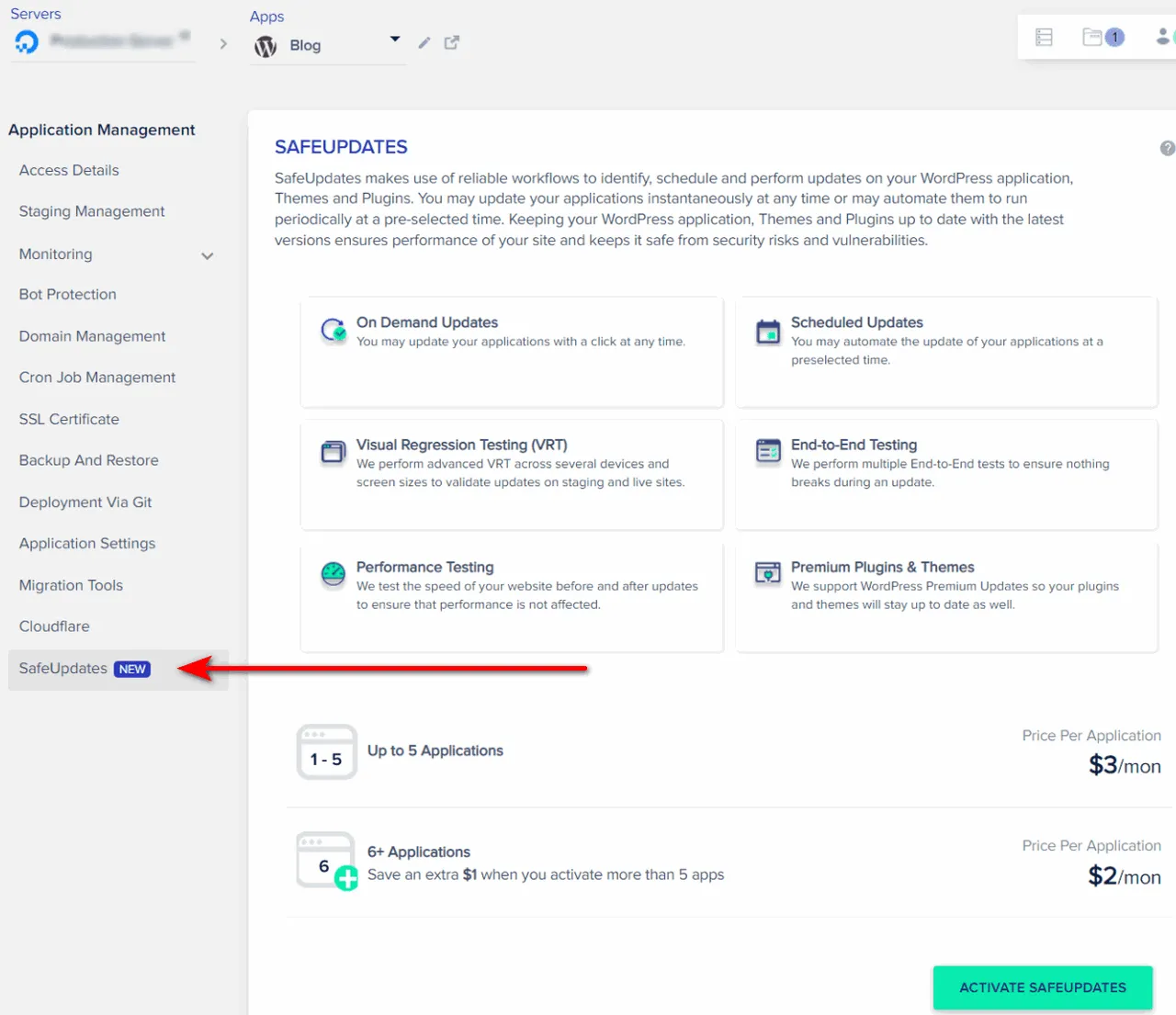Click the Premium Plugins & Themes heading

tap(883, 567)
